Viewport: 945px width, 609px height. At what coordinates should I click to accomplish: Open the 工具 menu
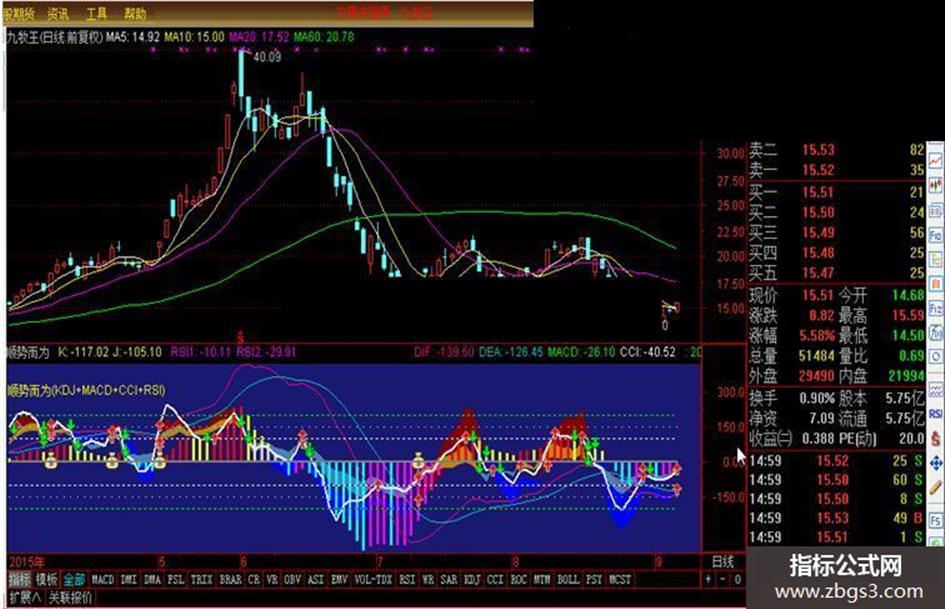96,13
